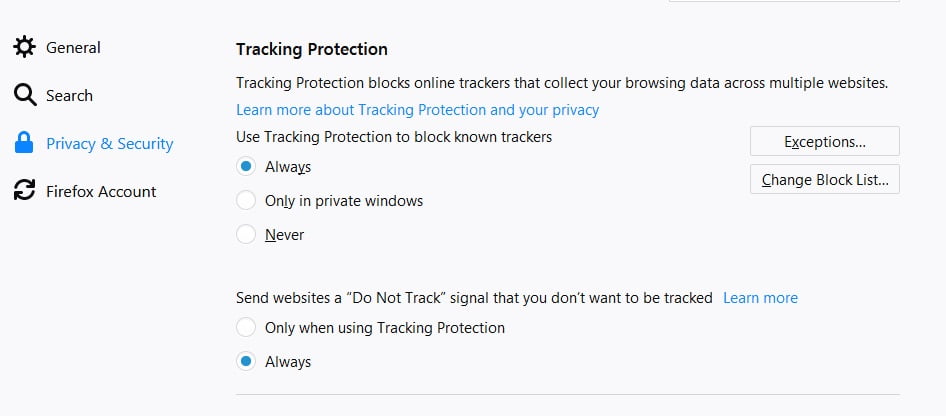Select Always for Tracking Protection
Screen dimensions: 946x416
246,167
